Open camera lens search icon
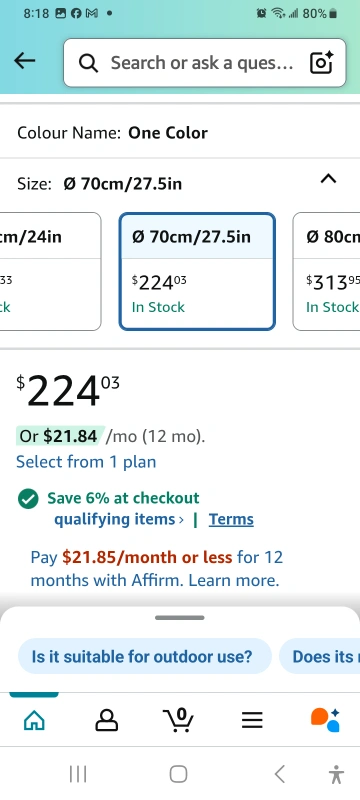 point(321,63)
